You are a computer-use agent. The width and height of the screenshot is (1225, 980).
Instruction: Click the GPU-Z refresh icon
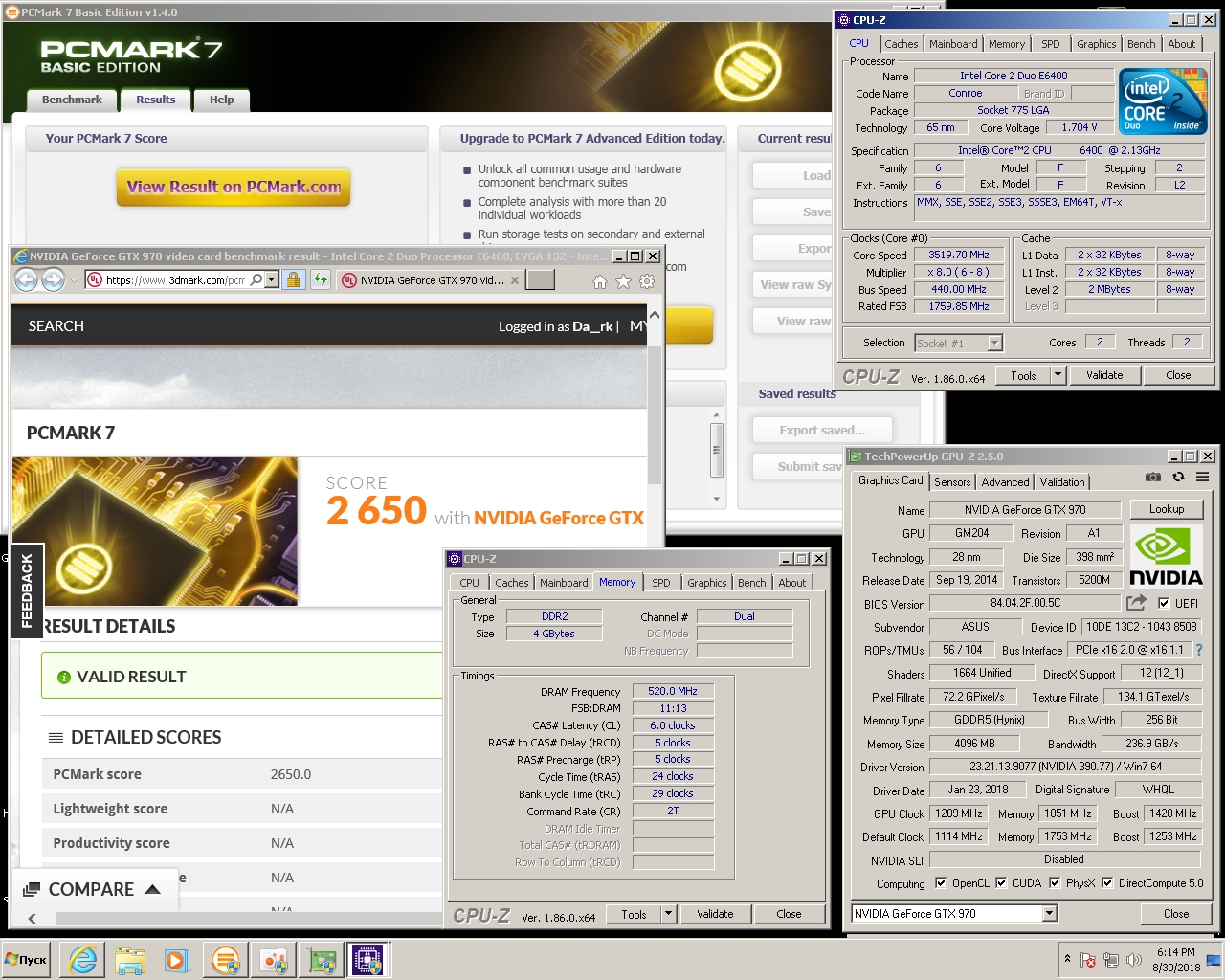[1178, 477]
